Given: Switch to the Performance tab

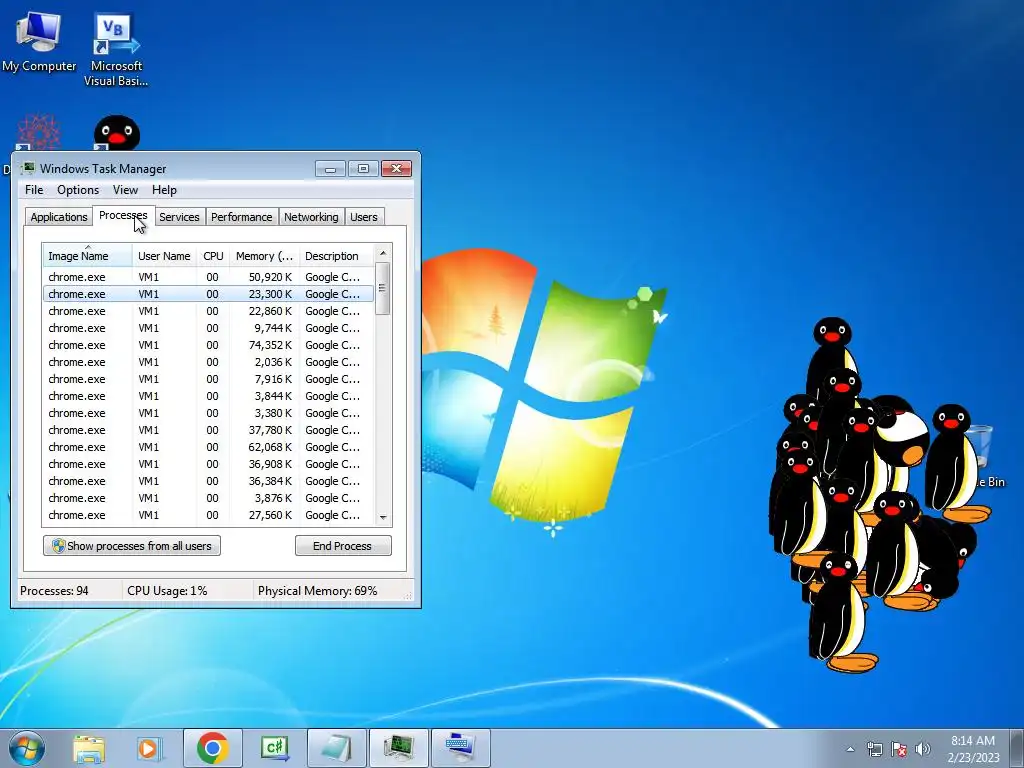Looking at the screenshot, I should coord(242,217).
